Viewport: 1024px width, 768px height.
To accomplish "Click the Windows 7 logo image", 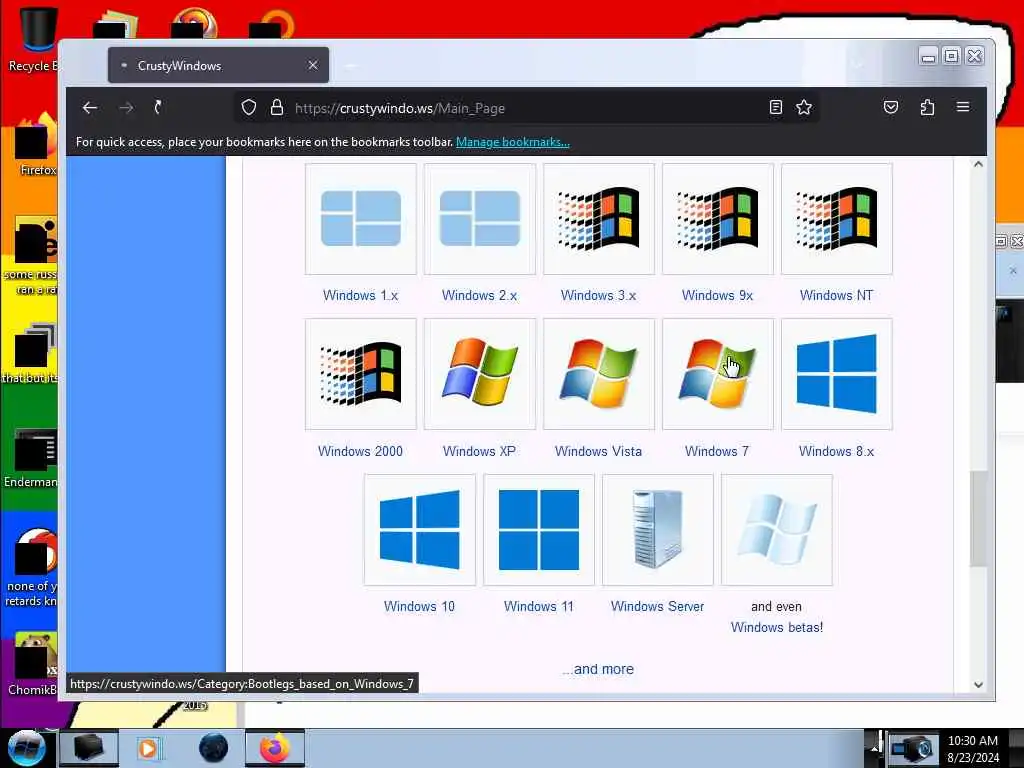I will coord(718,374).
